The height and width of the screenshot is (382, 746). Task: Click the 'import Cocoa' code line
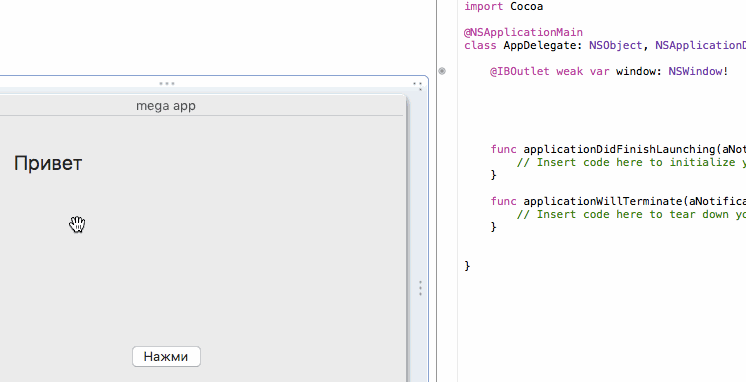point(503,7)
